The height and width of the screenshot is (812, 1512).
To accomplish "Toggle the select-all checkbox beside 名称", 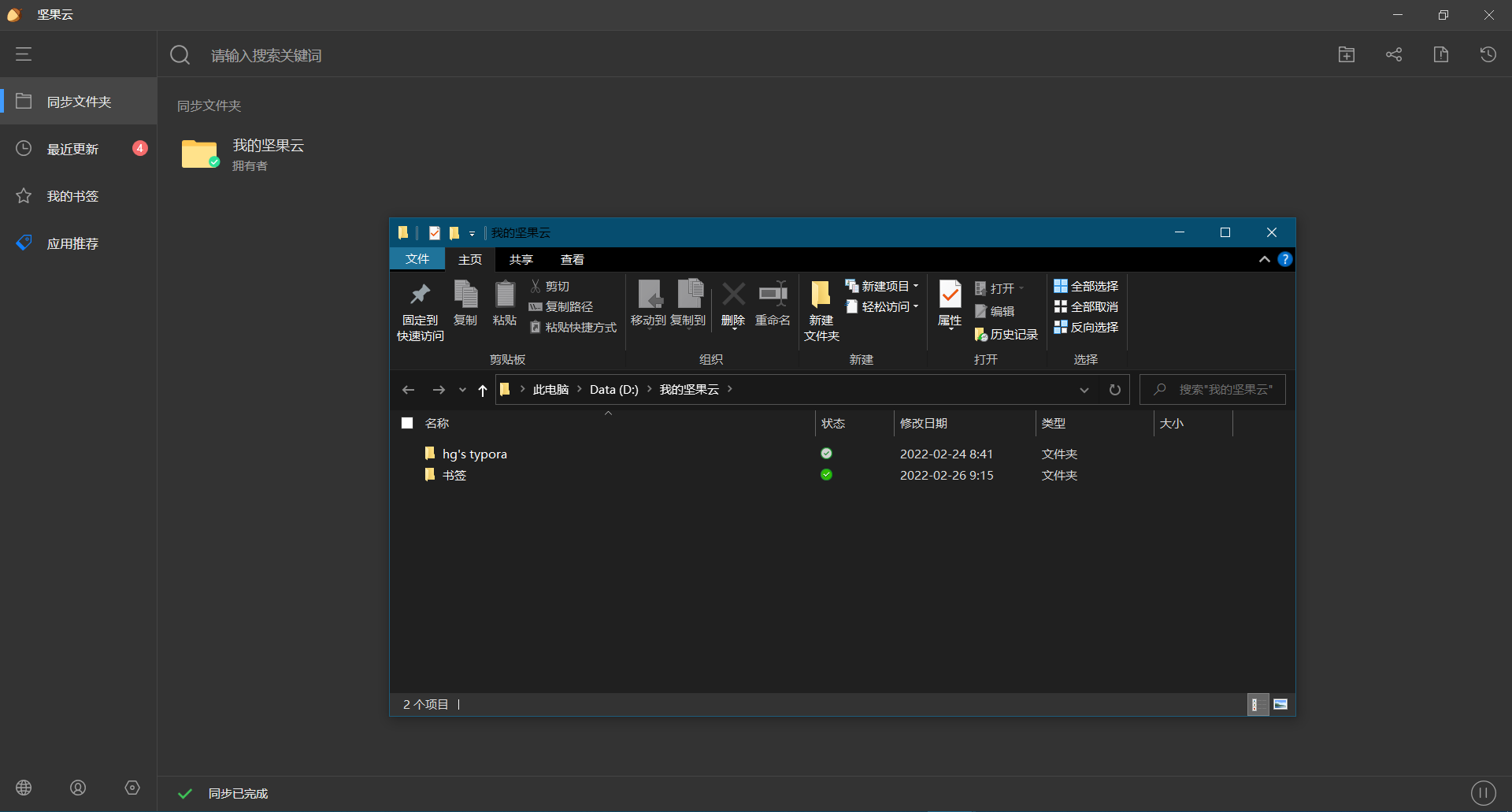I will 407,423.
